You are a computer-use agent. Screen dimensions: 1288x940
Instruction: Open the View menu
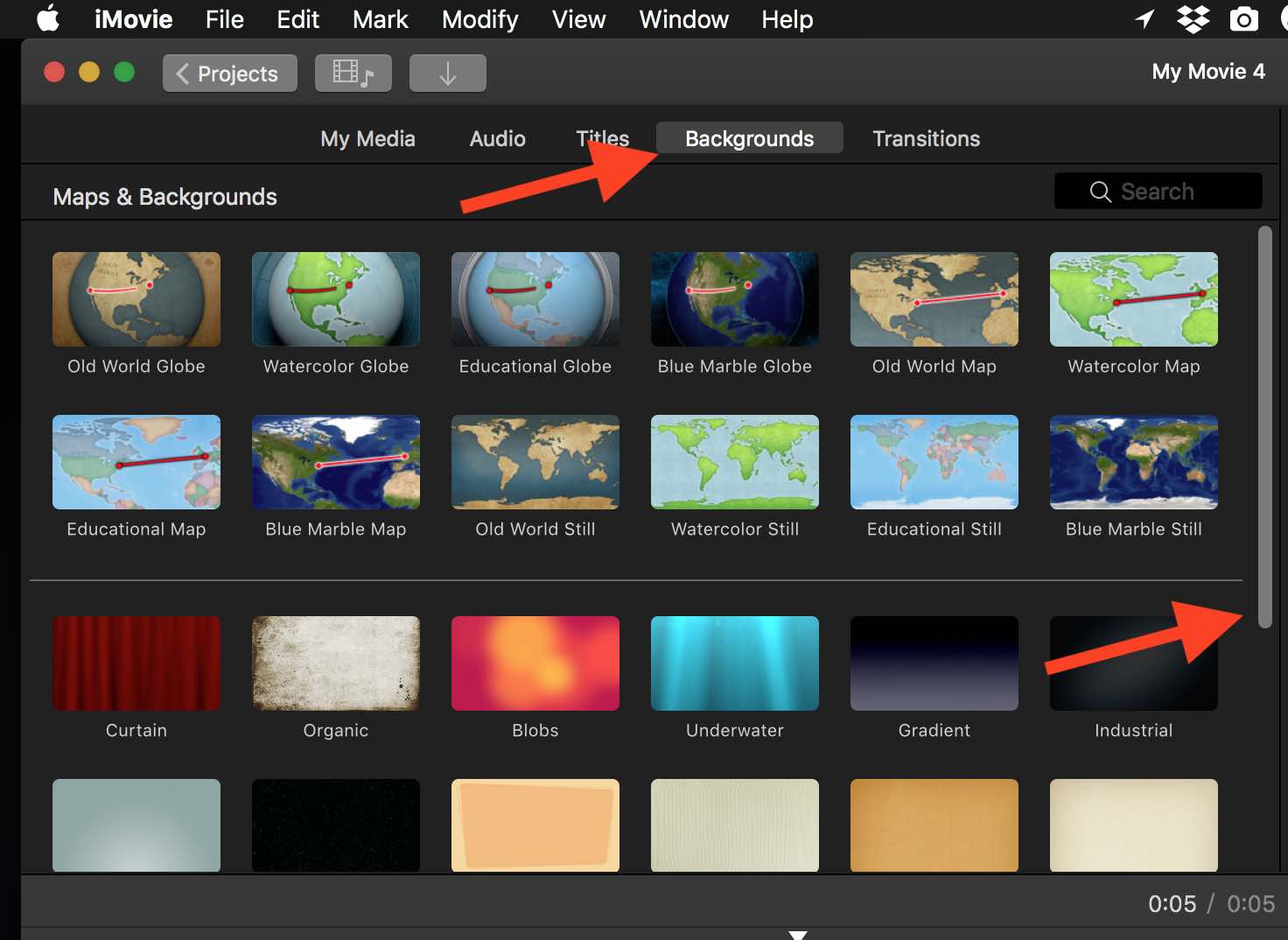[578, 18]
